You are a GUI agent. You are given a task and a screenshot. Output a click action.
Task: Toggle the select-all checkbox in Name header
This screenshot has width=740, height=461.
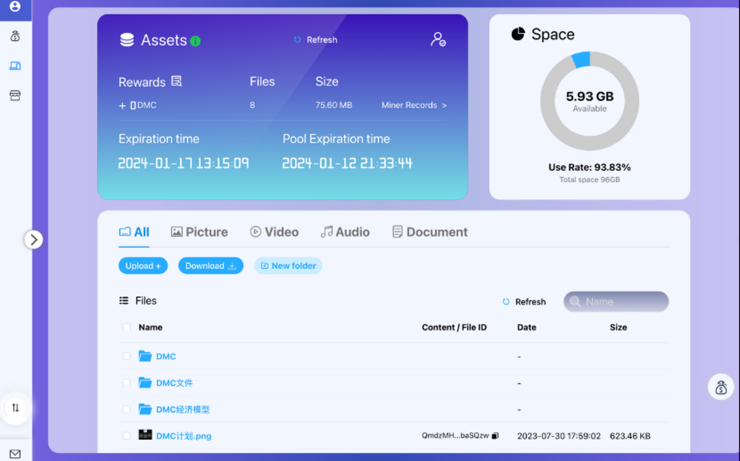pos(126,328)
